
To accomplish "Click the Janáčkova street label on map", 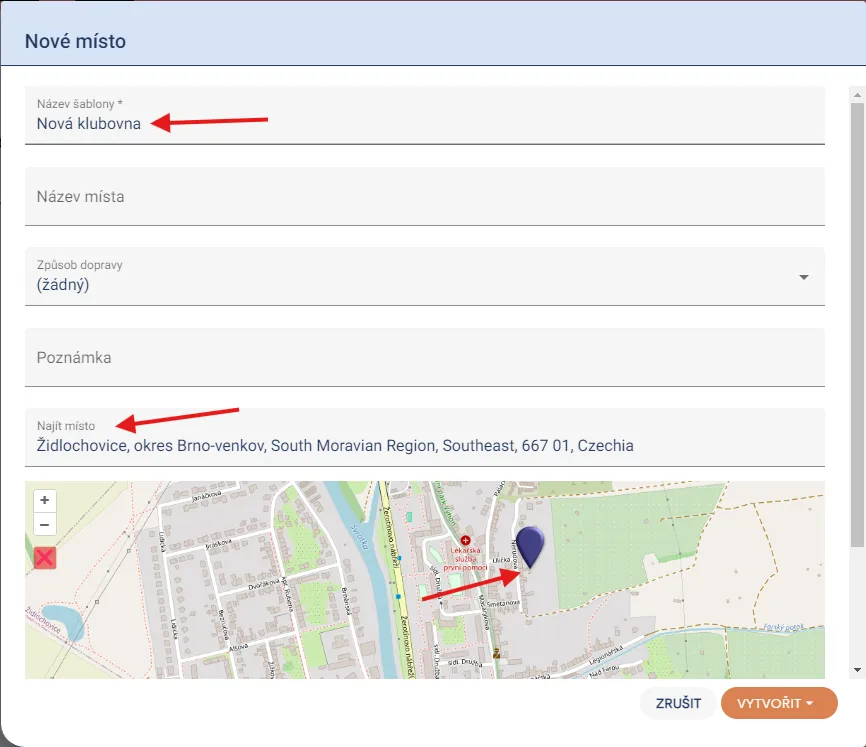I will 207,495.
